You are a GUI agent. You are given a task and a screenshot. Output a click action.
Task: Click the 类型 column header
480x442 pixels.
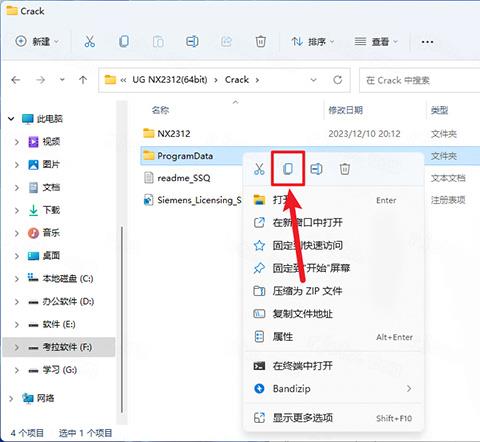[x=439, y=110]
